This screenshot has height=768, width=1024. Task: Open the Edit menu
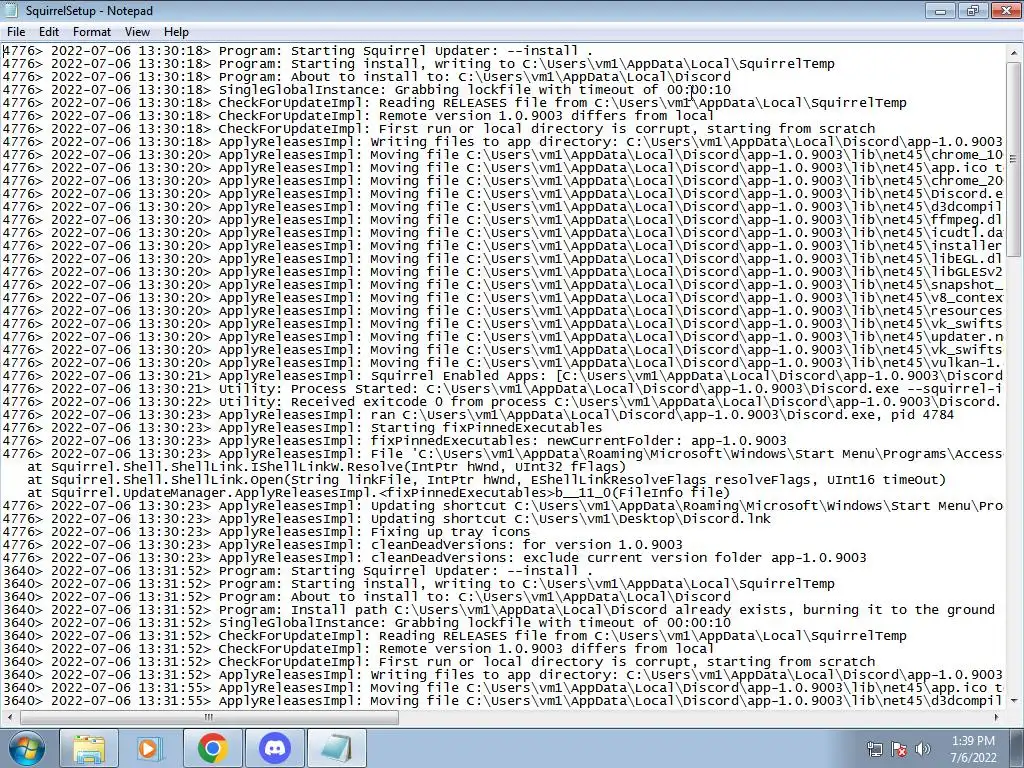click(x=48, y=31)
